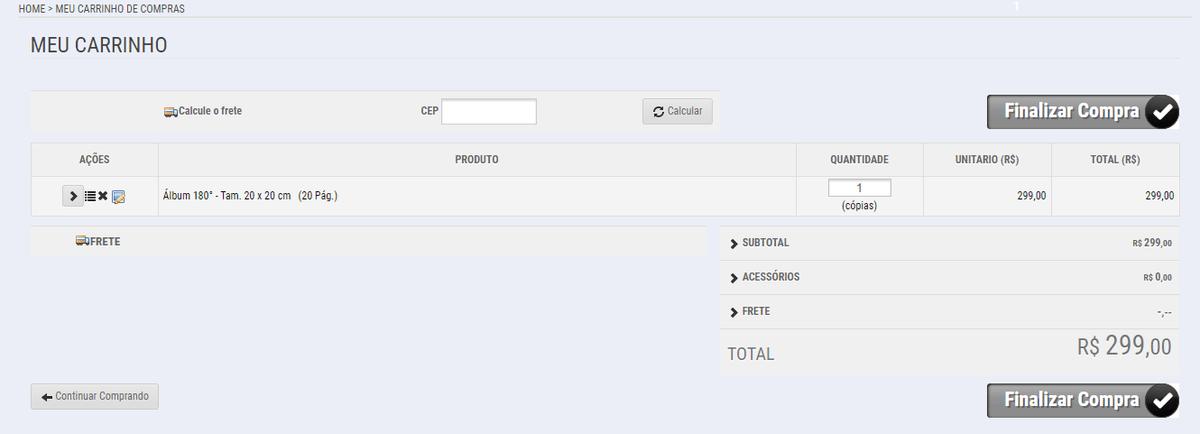Go to HOME in the breadcrumb

pos(31,8)
